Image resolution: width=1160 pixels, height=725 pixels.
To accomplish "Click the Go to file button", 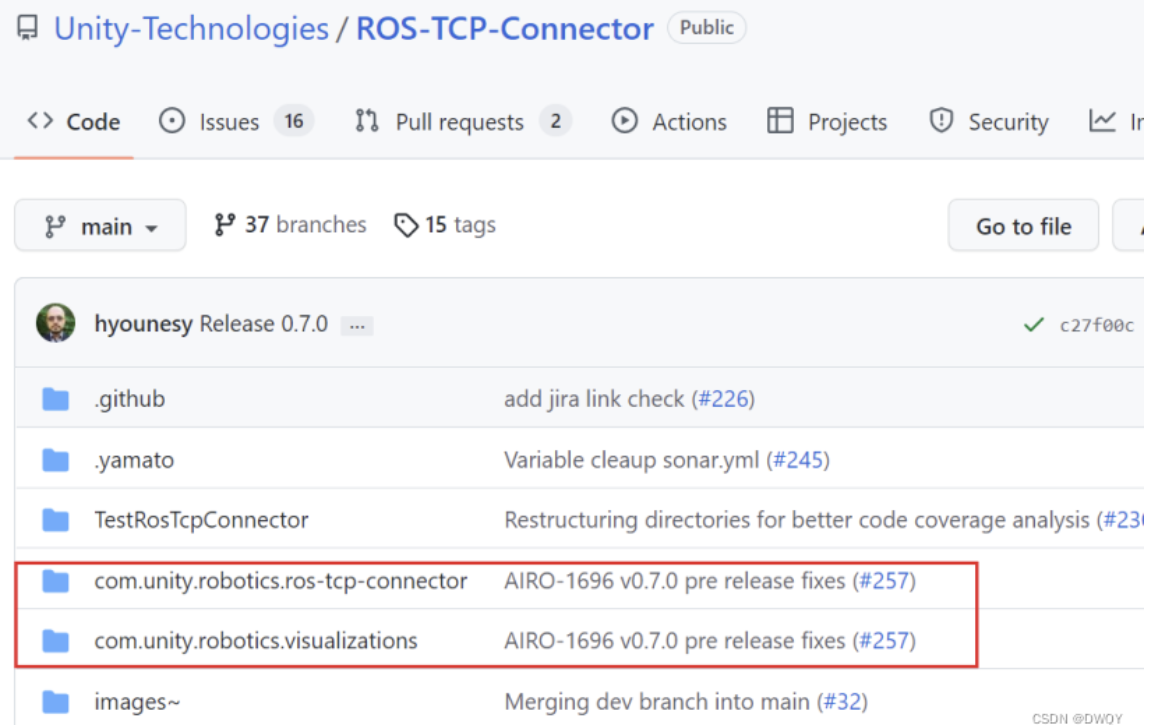I will tap(1023, 225).
